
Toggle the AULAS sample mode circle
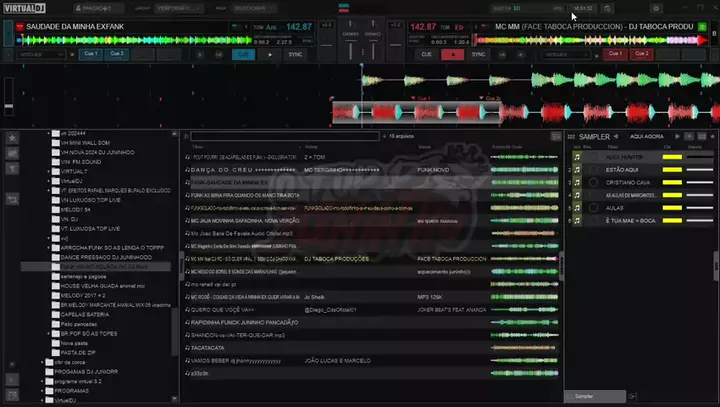pyautogui.click(x=593, y=208)
